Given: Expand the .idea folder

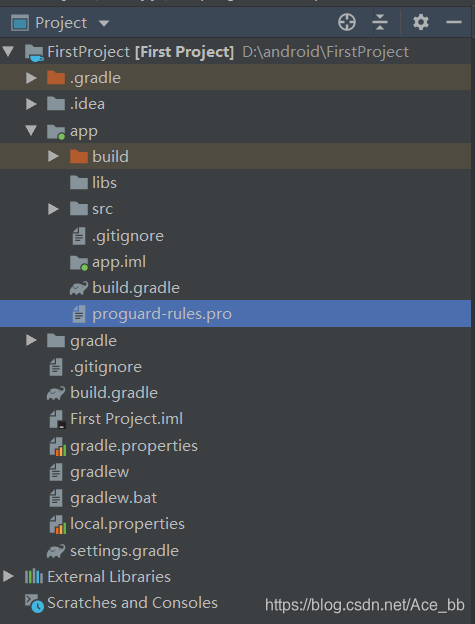Looking at the screenshot, I should (31, 104).
